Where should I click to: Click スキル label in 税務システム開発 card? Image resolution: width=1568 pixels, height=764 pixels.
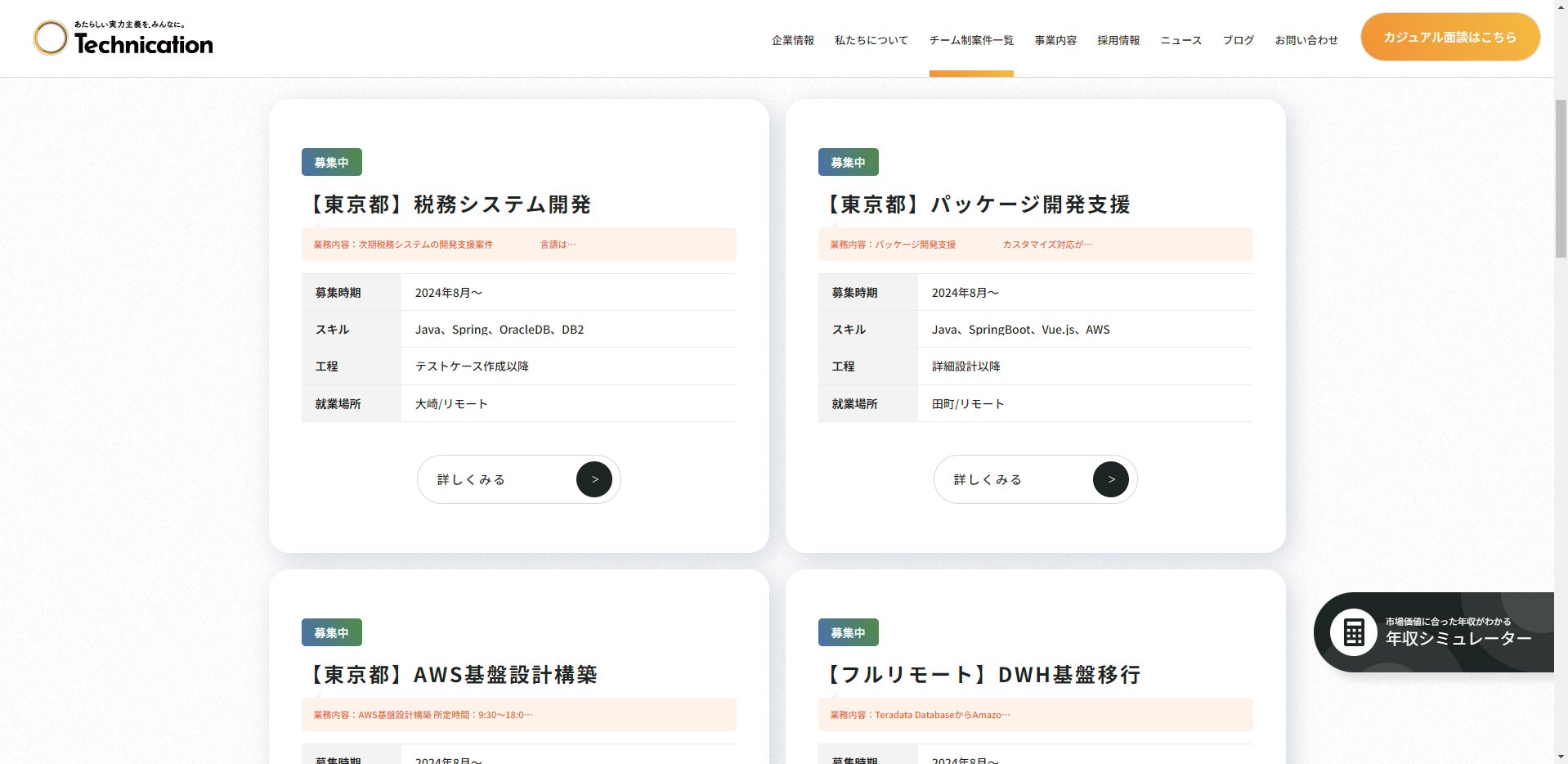[x=333, y=330]
